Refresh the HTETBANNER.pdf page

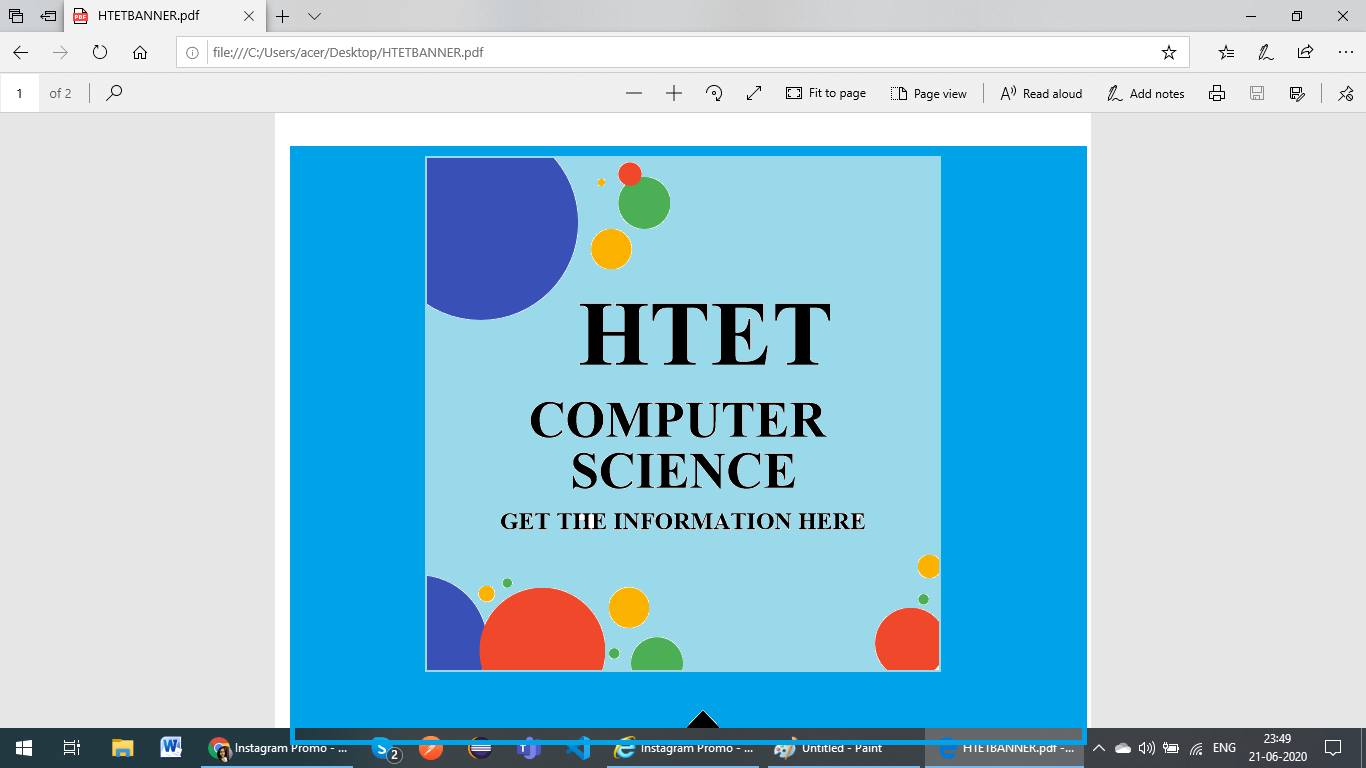pos(100,52)
